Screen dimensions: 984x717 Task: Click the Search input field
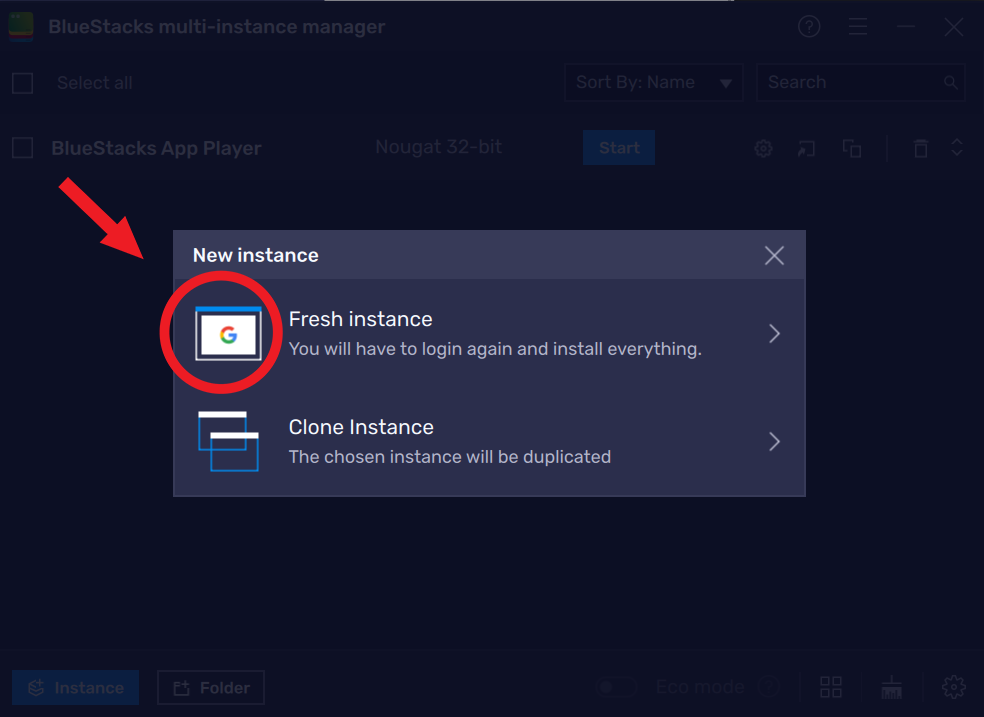click(x=860, y=82)
